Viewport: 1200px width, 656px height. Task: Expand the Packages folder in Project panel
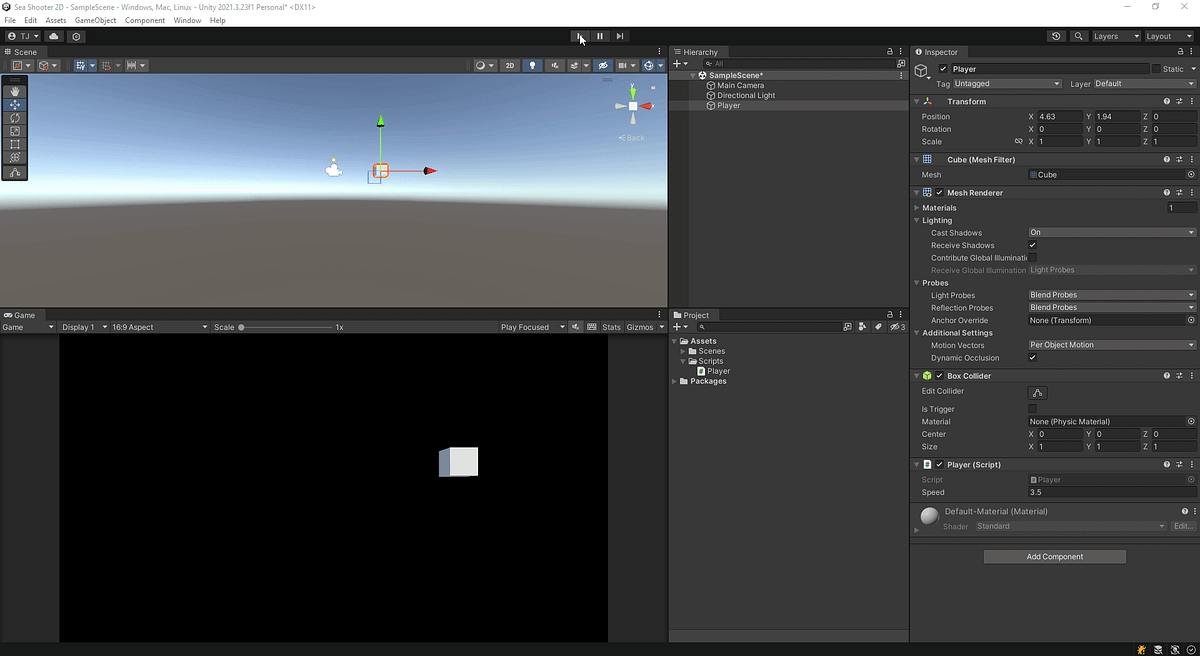[674, 381]
